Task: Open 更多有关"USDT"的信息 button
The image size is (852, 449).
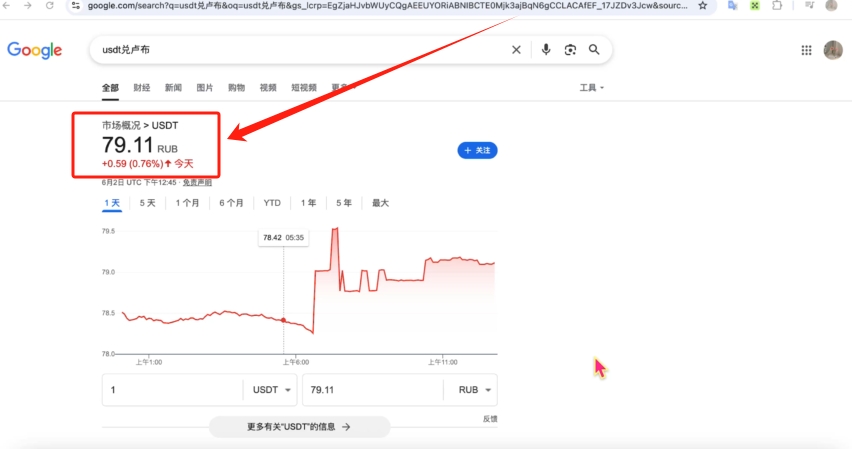Action: pyautogui.click(x=299, y=427)
